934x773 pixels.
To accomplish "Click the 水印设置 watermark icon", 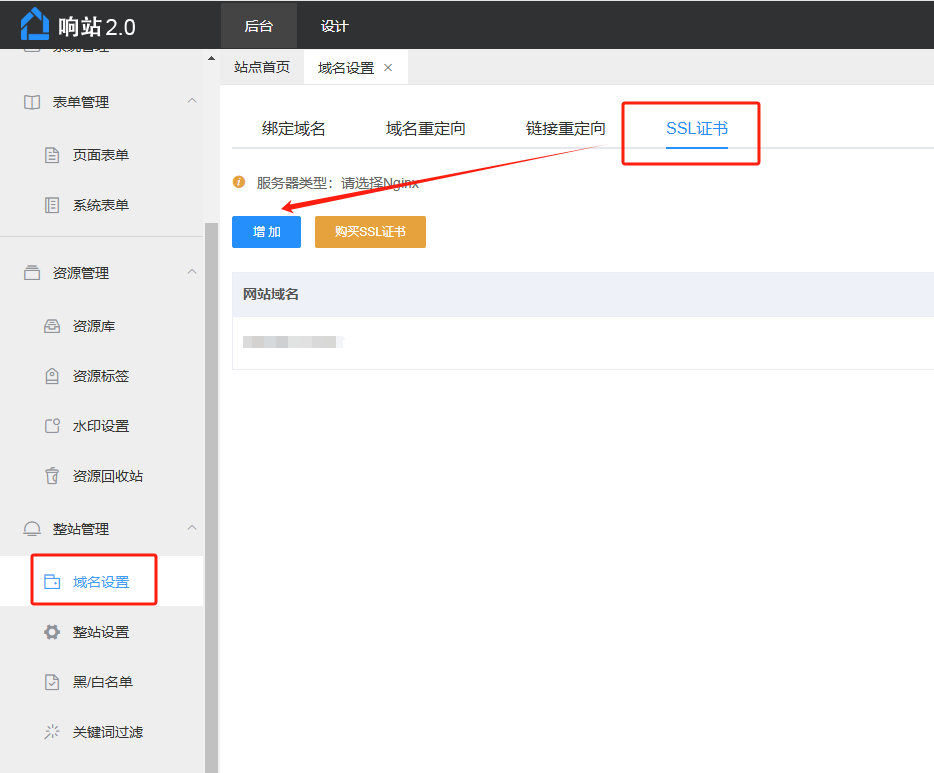I will click(52, 426).
